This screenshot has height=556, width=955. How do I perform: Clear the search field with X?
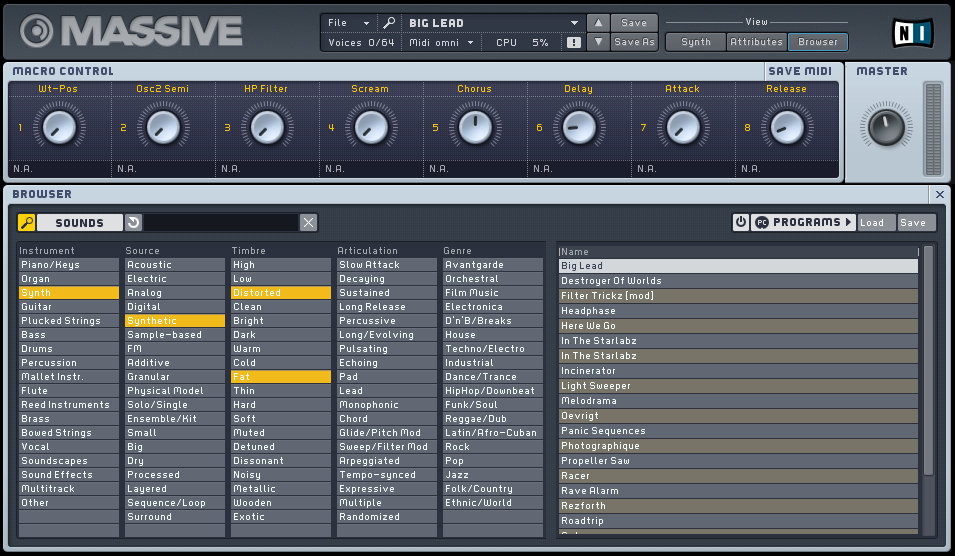(308, 223)
